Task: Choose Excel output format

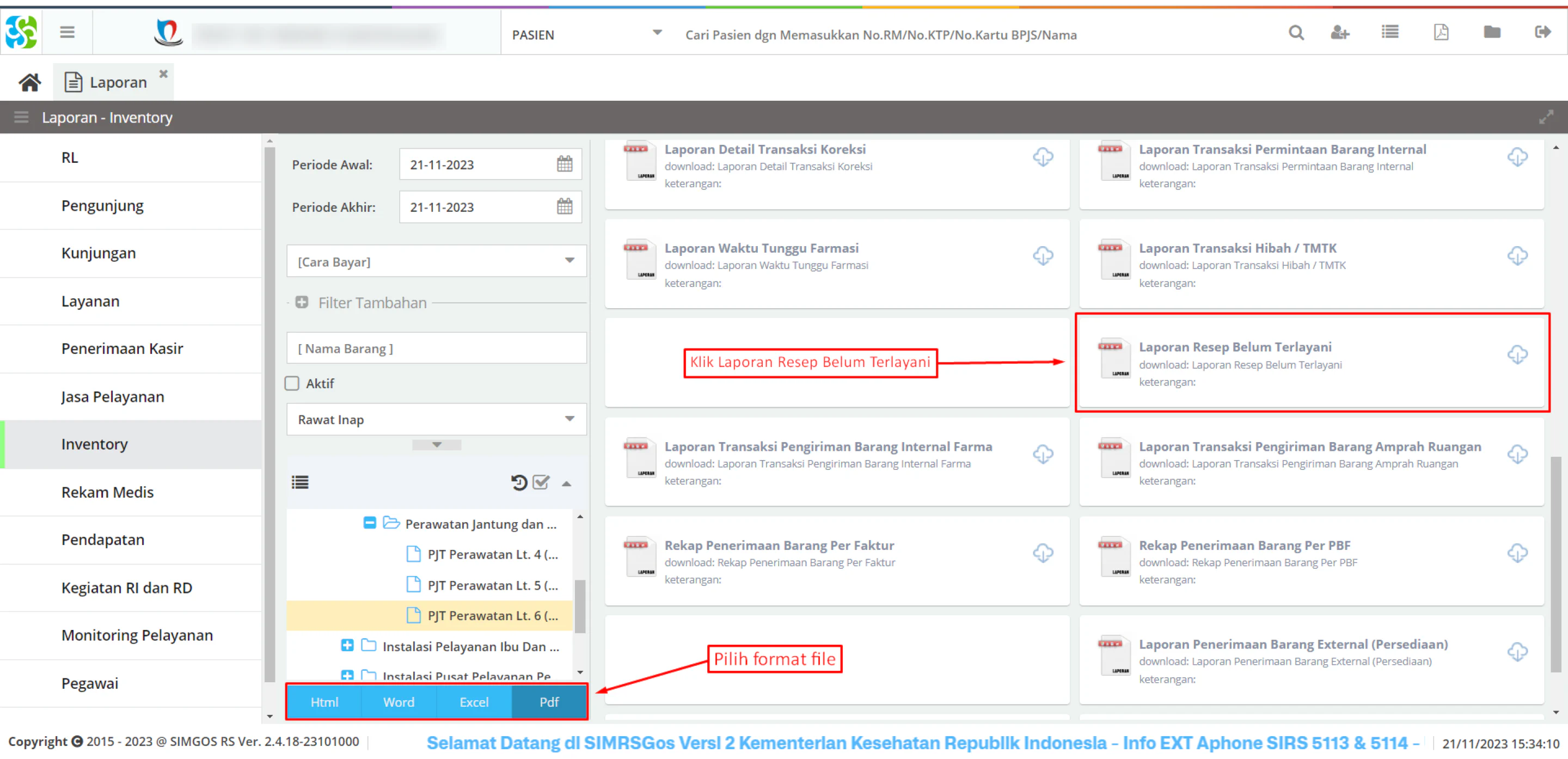Action: point(474,702)
